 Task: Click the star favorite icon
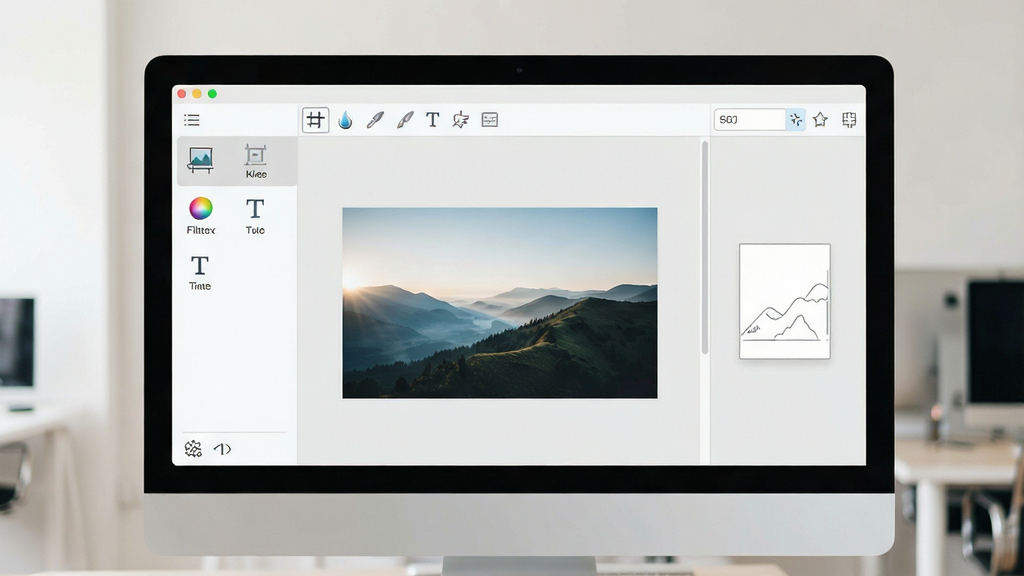(x=820, y=120)
